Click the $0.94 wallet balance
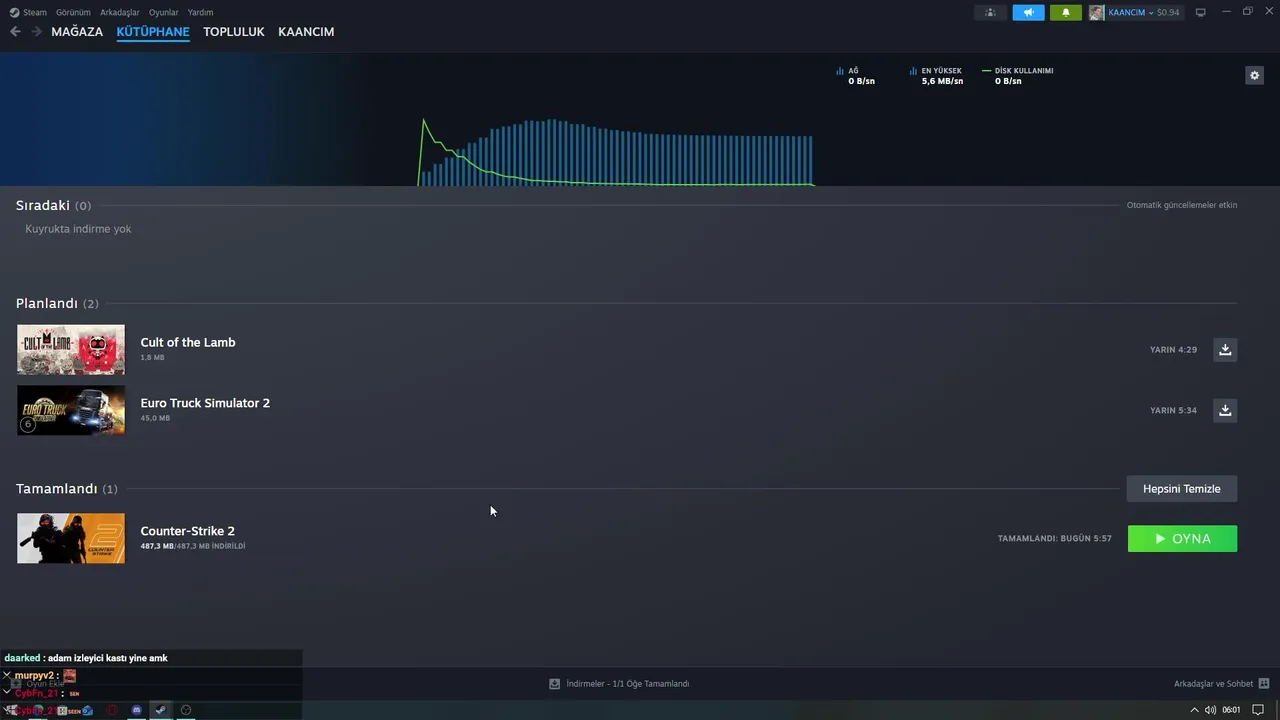Screen dimensions: 1280x720 [1168, 12]
